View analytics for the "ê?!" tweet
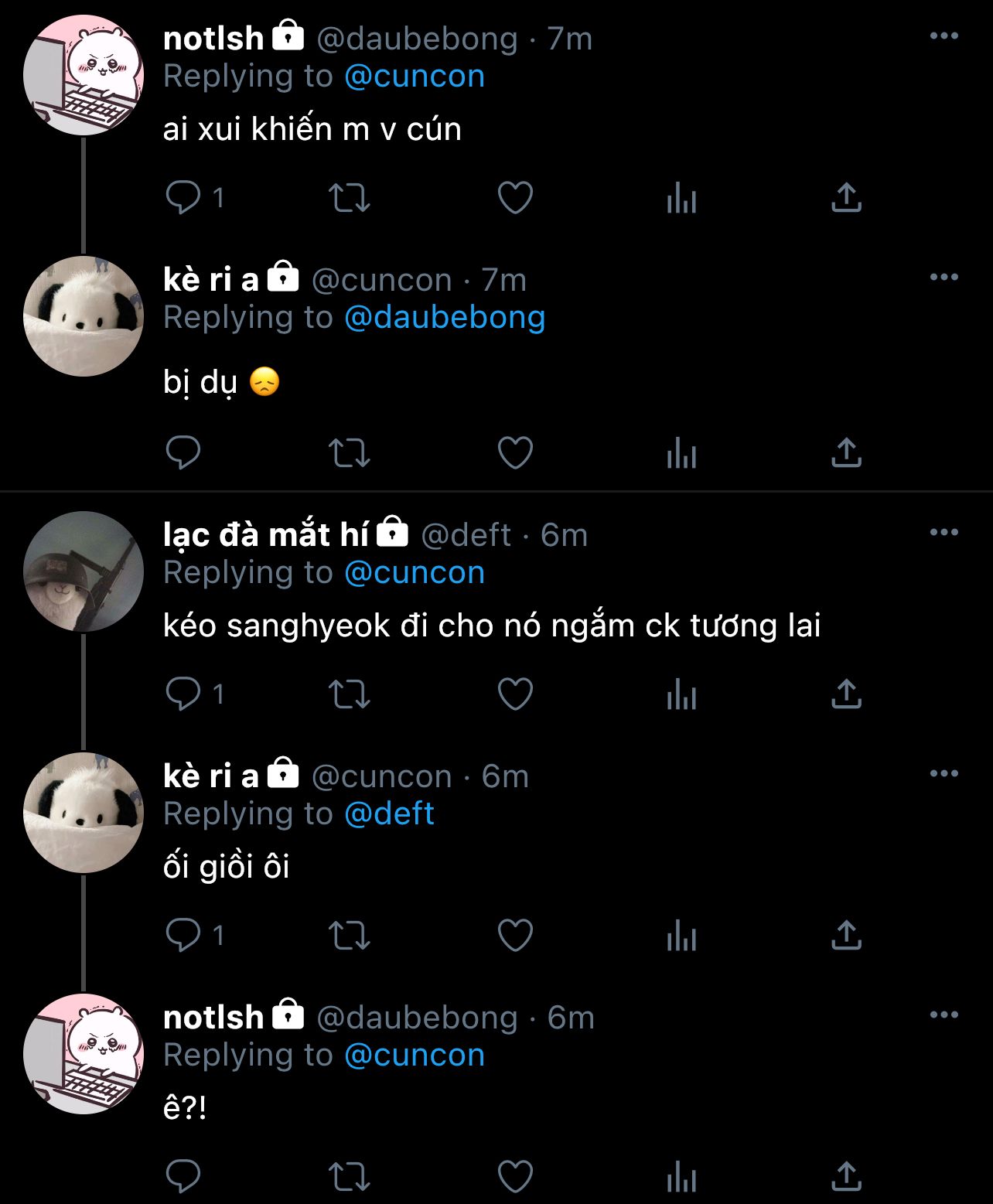The height and width of the screenshot is (1204, 993). [x=681, y=1177]
